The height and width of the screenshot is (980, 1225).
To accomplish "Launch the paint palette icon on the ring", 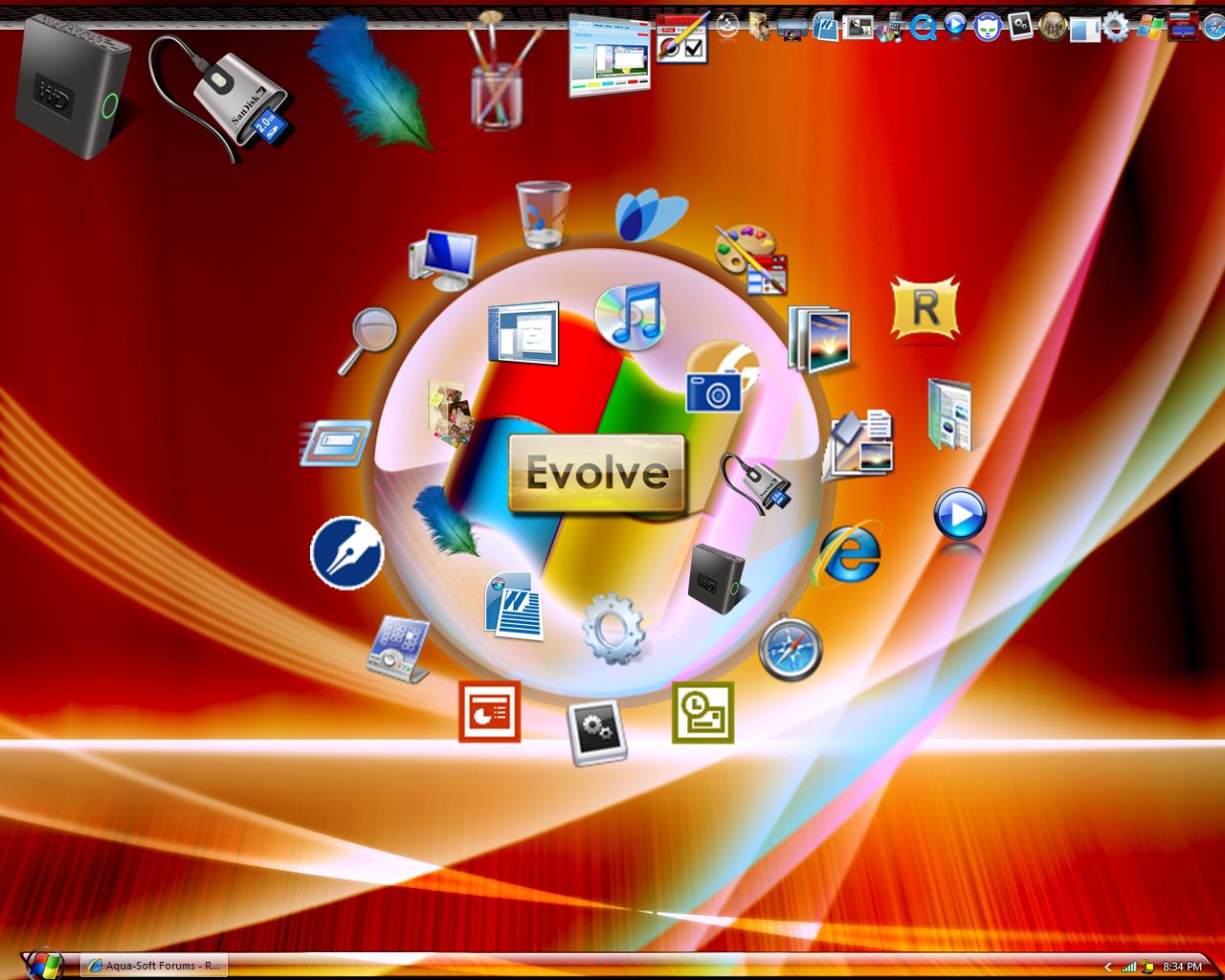I will pos(751,258).
